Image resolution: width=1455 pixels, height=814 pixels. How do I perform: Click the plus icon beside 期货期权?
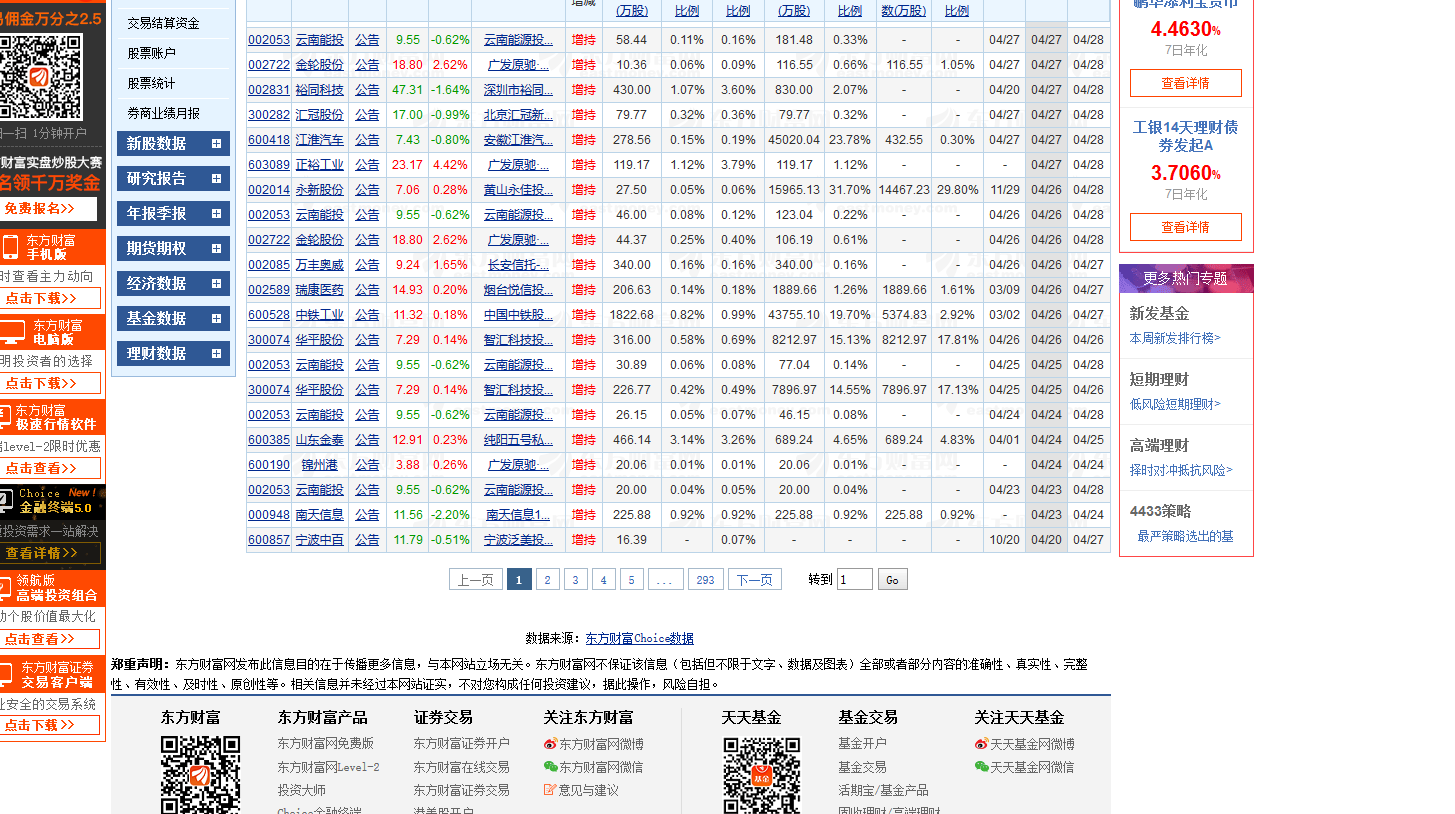(216, 249)
